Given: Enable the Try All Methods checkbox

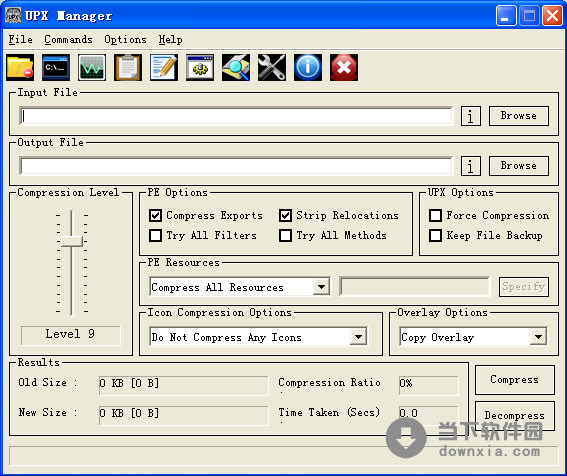Looking at the screenshot, I should tap(285, 235).
